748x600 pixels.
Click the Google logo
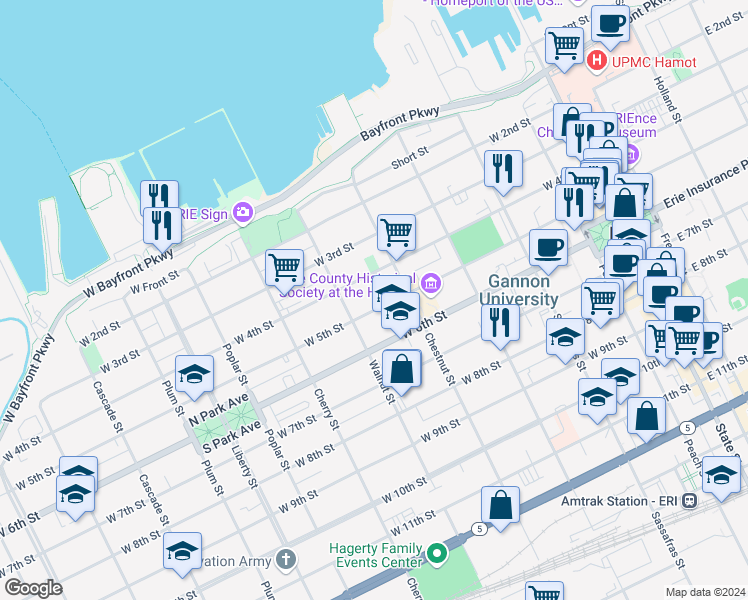[33, 587]
